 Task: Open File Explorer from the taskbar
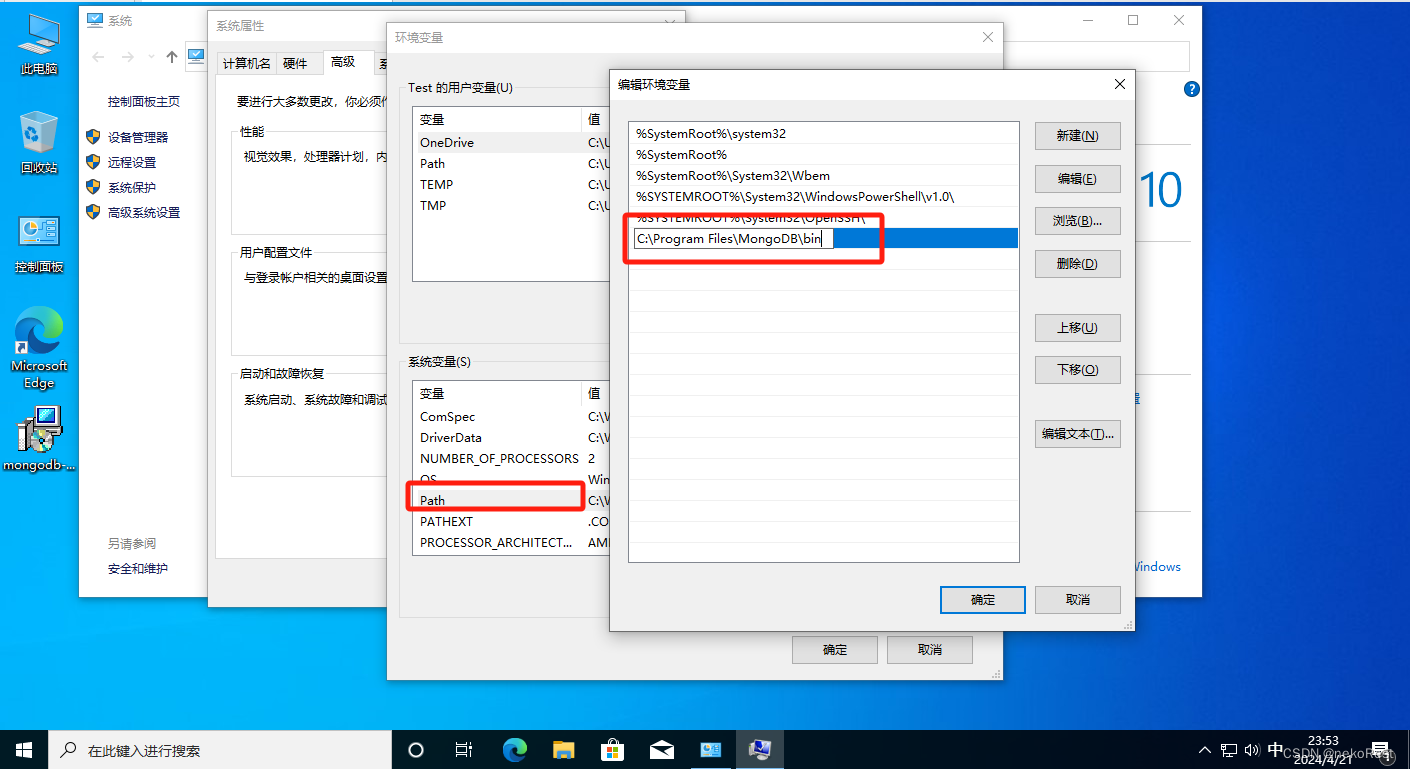563,749
